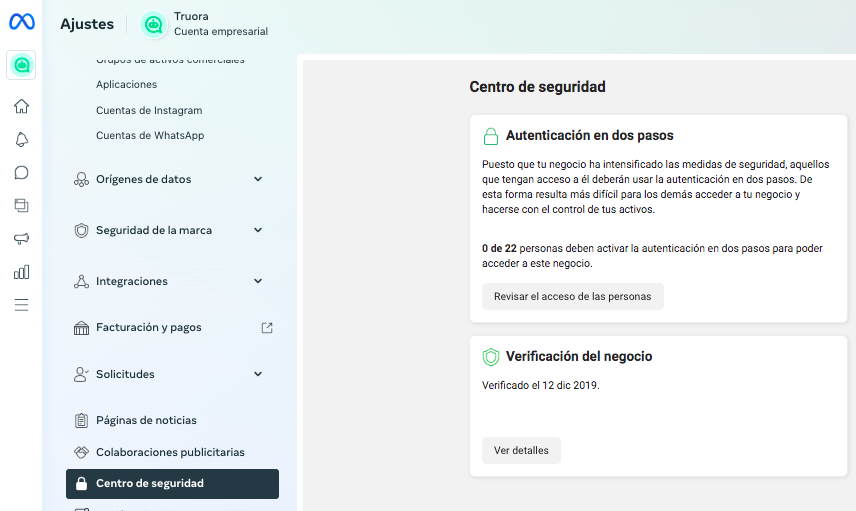This screenshot has width=856, height=511.
Task: Click the '0 de 22' count text
Action: point(499,248)
